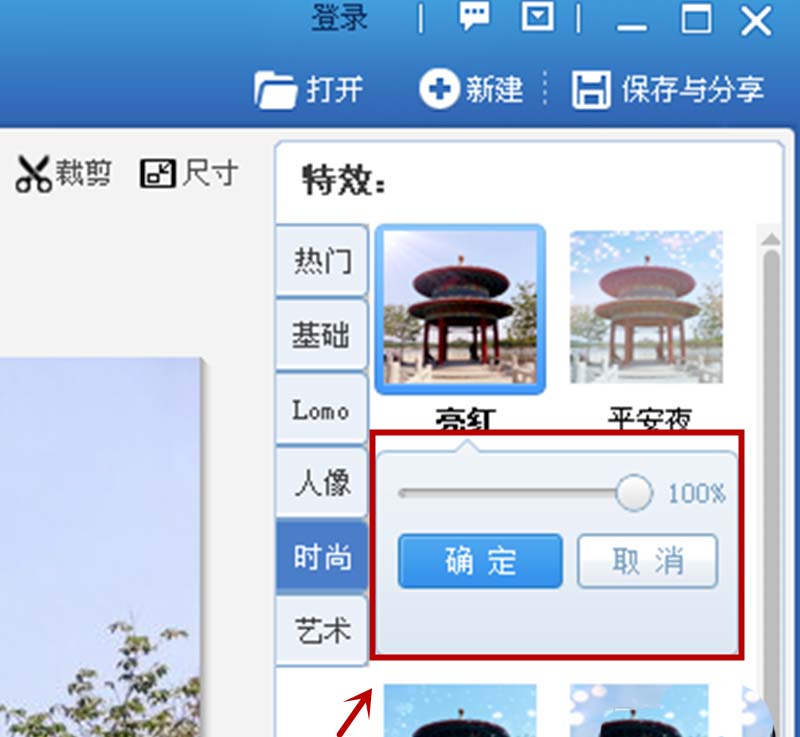Click the effects list scrollbar up arrow

point(771,239)
